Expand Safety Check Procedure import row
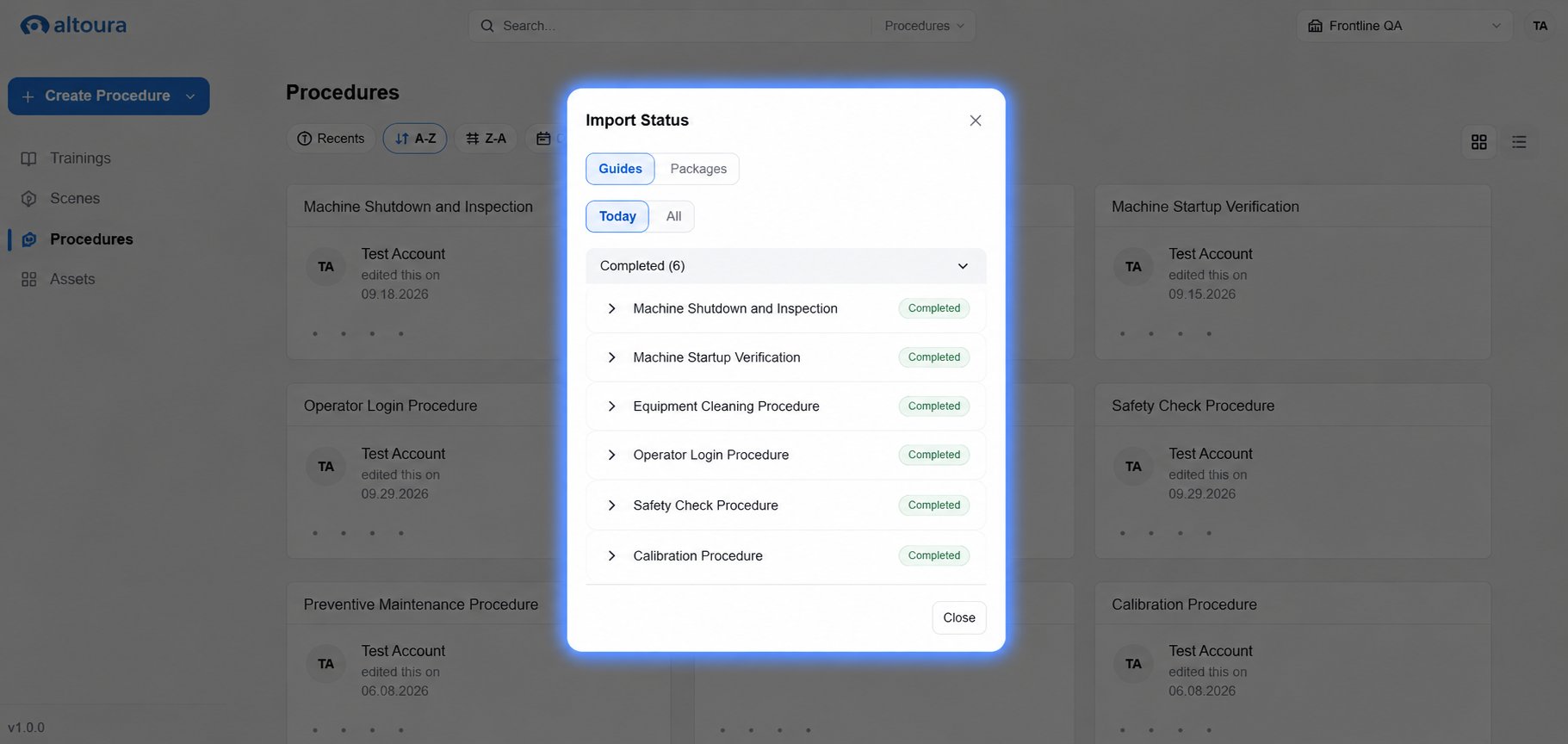Viewport: 1568px width, 744px height. pyautogui.click(x=611, y=505)
